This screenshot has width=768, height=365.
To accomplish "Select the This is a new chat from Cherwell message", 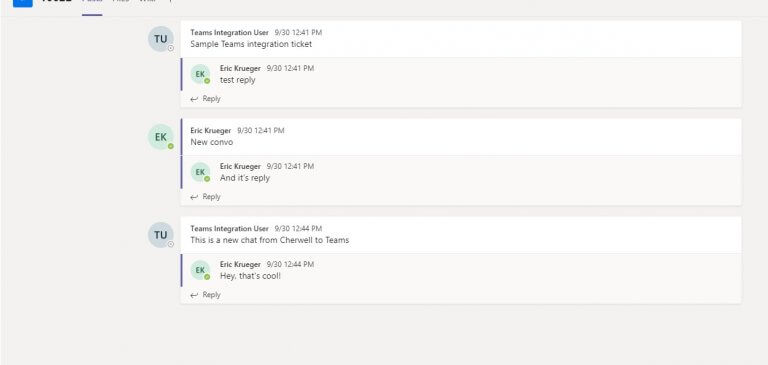I will point(269,240).
